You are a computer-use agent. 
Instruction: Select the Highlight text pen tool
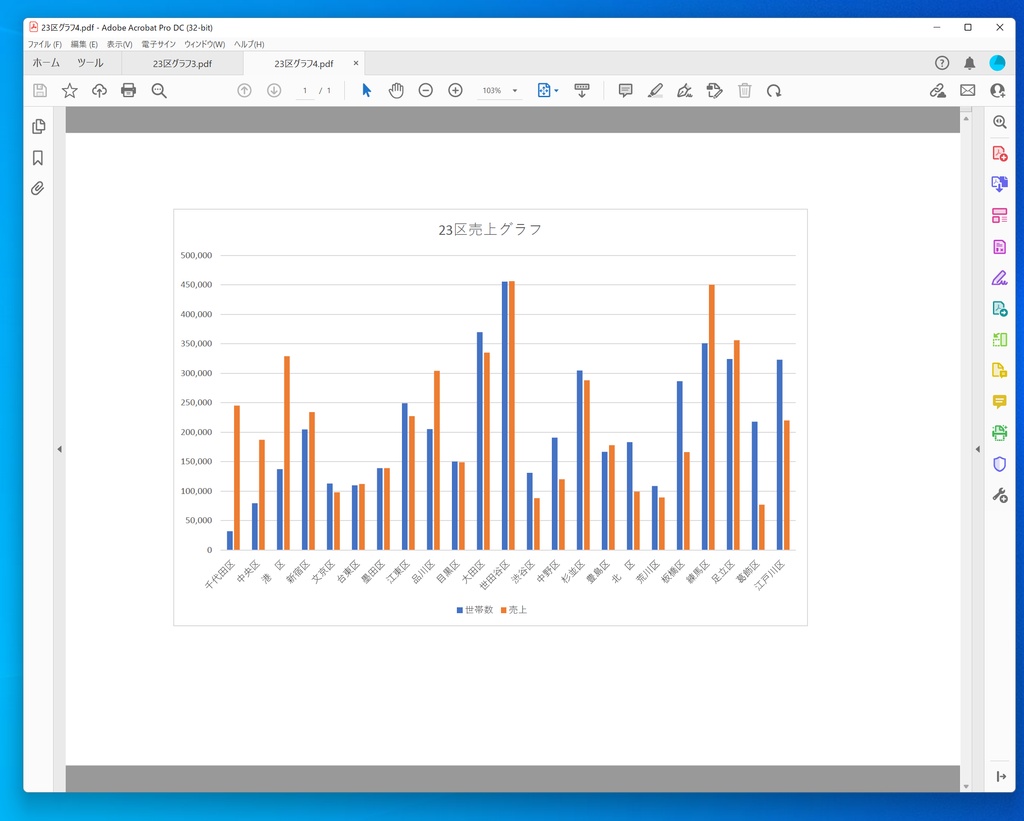point(655,91)
